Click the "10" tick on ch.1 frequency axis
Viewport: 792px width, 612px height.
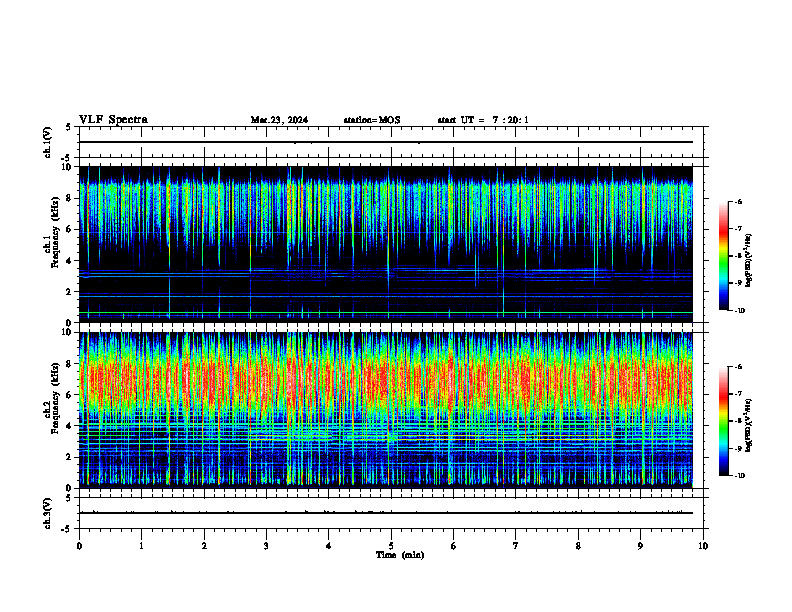[x=68, y=167]
